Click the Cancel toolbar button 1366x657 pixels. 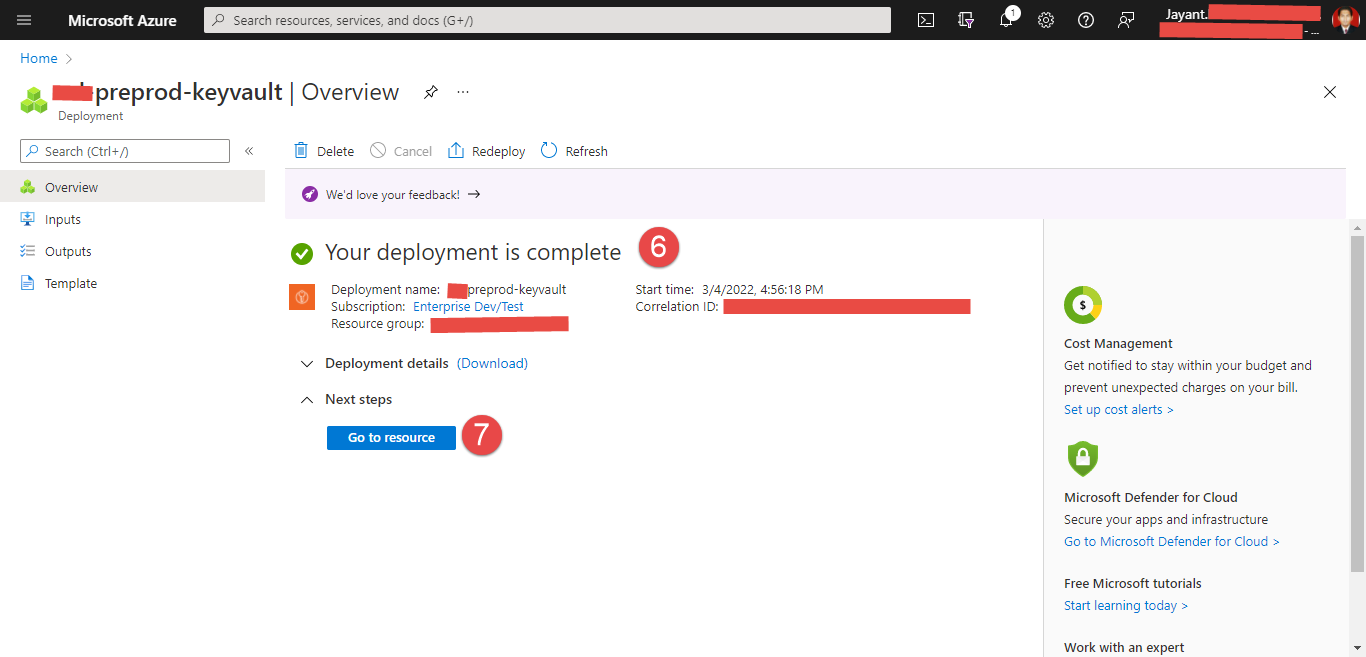point(401,151)
